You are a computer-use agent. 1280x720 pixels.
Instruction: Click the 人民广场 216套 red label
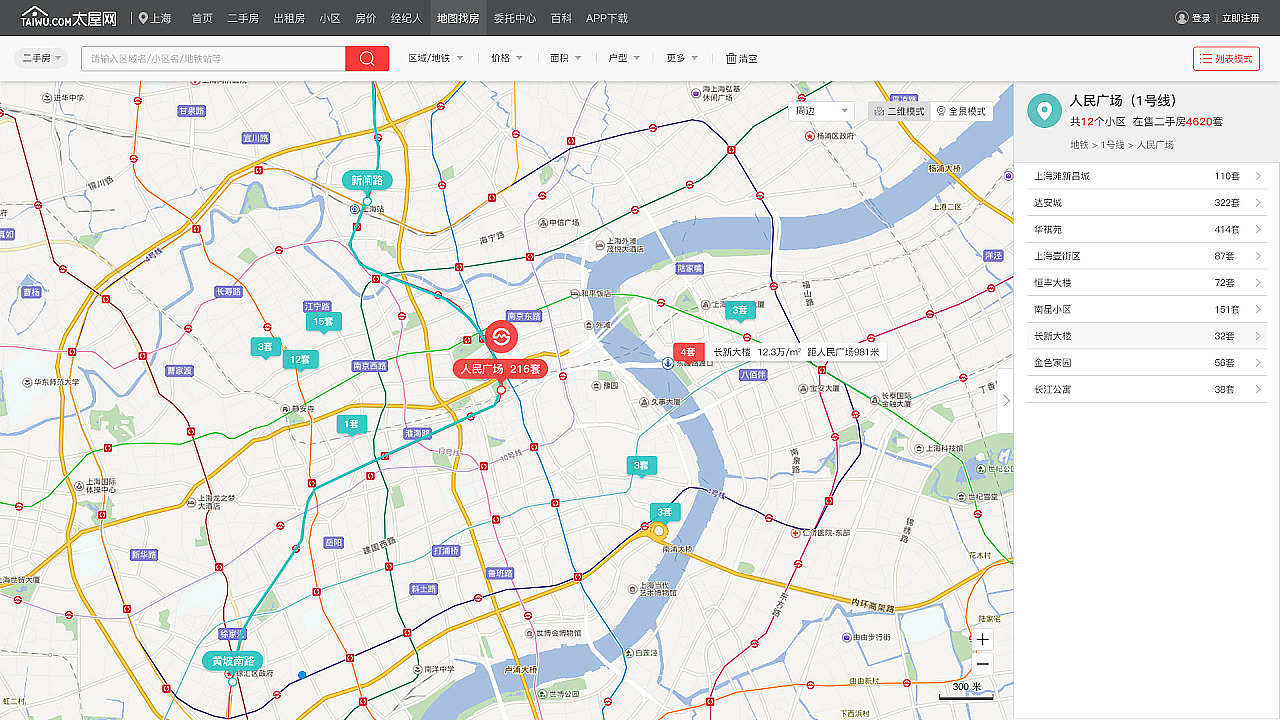[x=500, y=369]
